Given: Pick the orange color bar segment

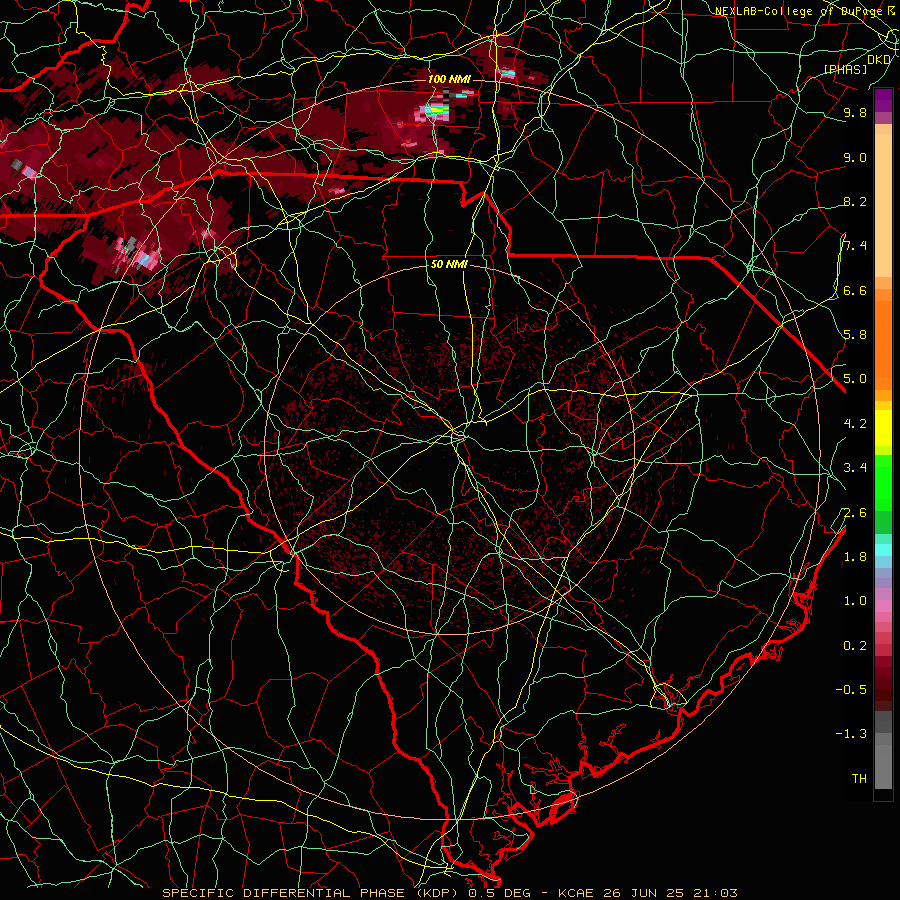Looking at the screenshot, I should (x=883, y=344).
